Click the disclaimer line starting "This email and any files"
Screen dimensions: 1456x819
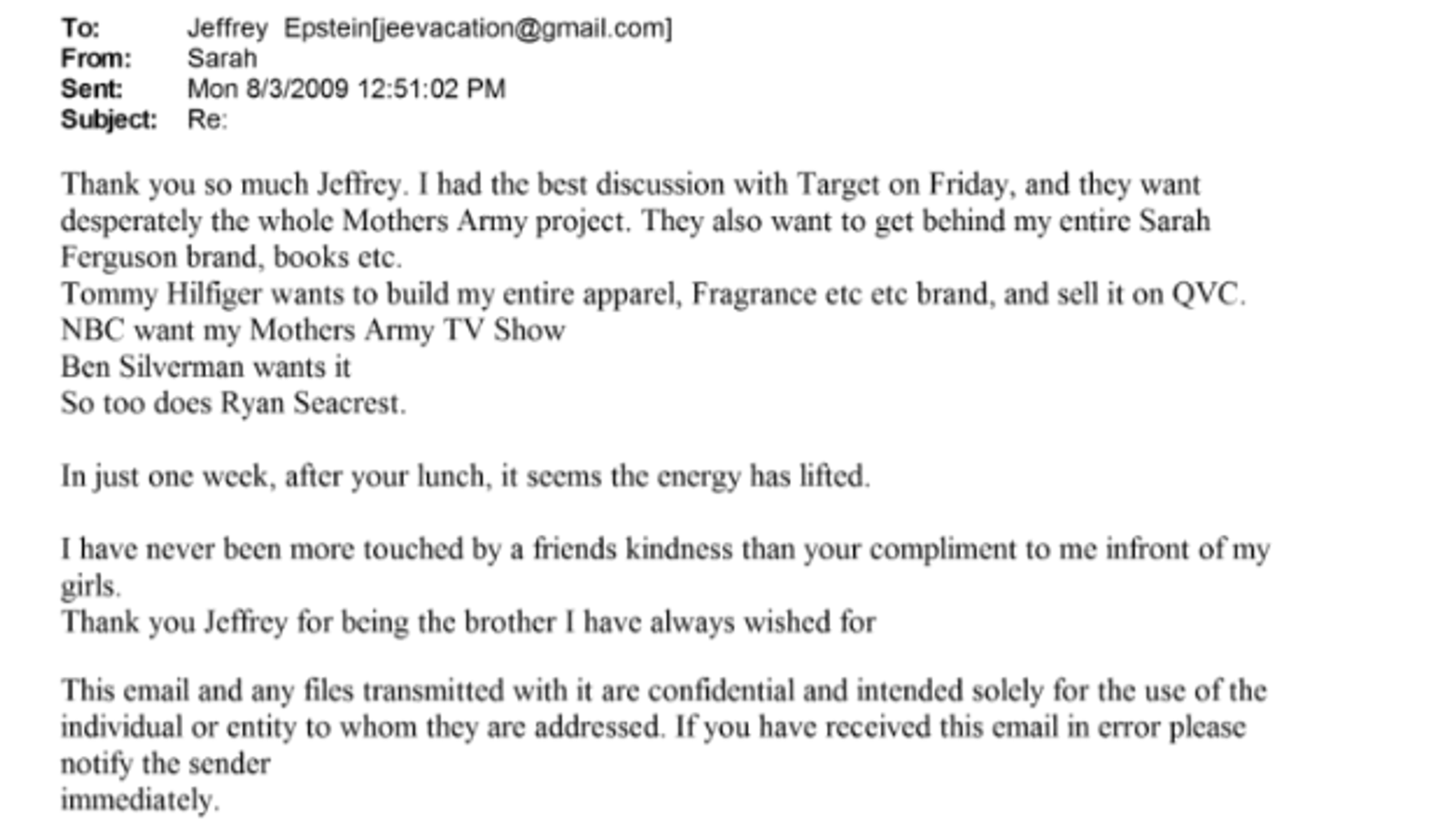(x=662, y=691)
